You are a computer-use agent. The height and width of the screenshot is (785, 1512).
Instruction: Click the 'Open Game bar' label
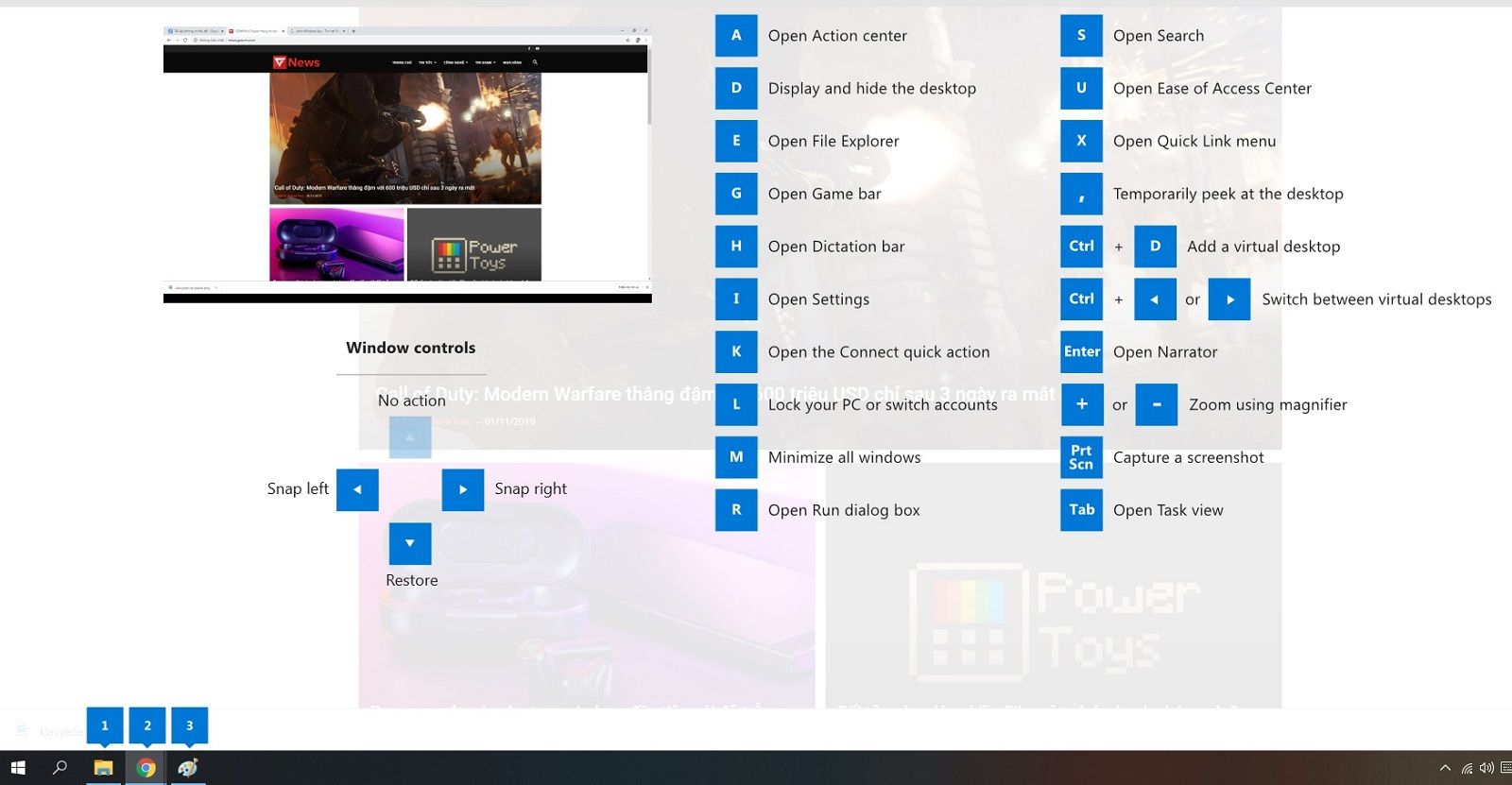(x=825, y=194)
